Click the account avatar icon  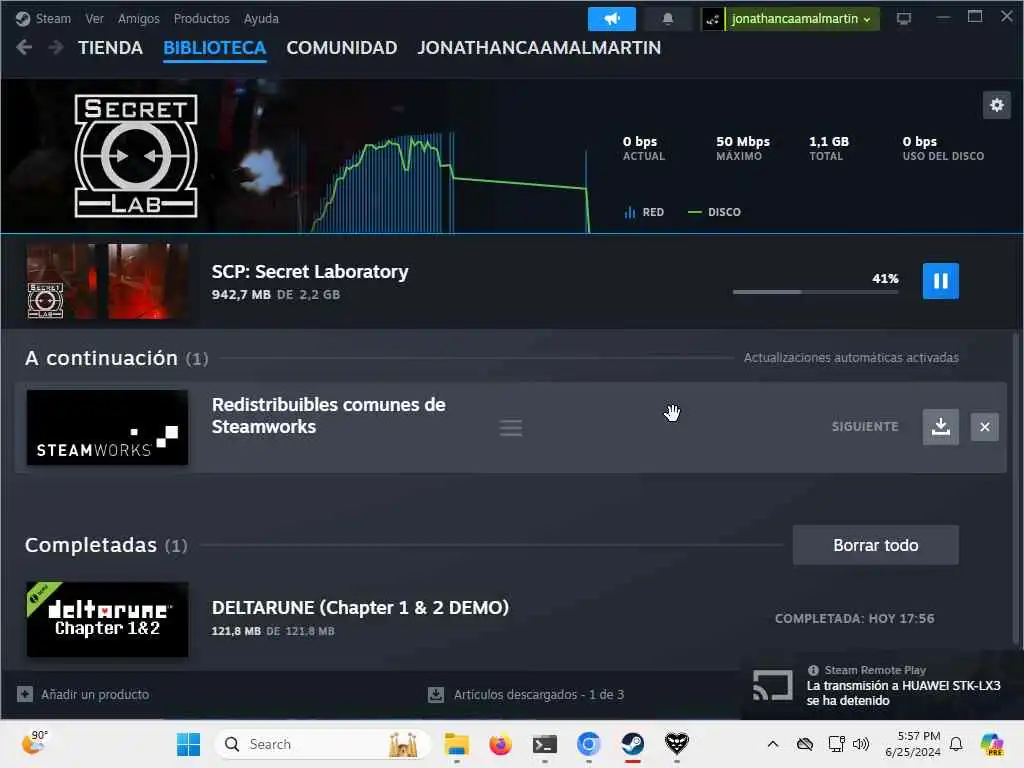click(712, 19)
